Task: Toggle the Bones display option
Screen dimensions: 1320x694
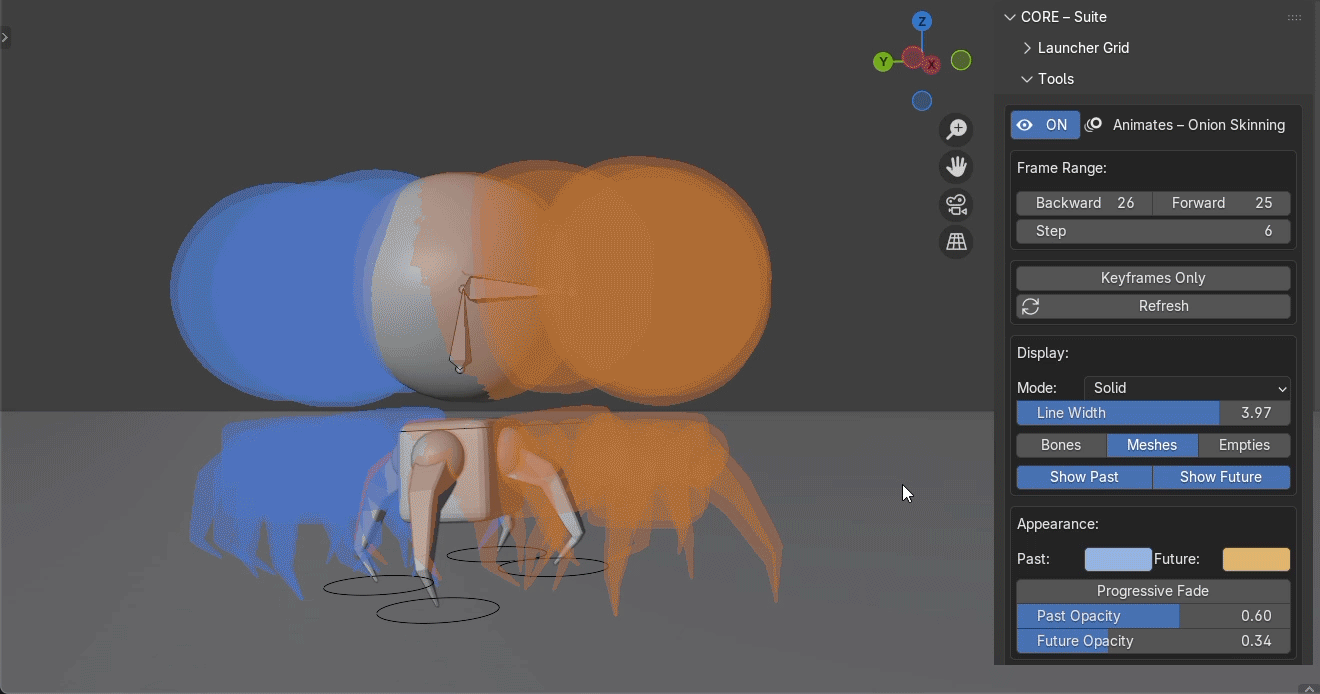Action: (x=1061, y=445)
